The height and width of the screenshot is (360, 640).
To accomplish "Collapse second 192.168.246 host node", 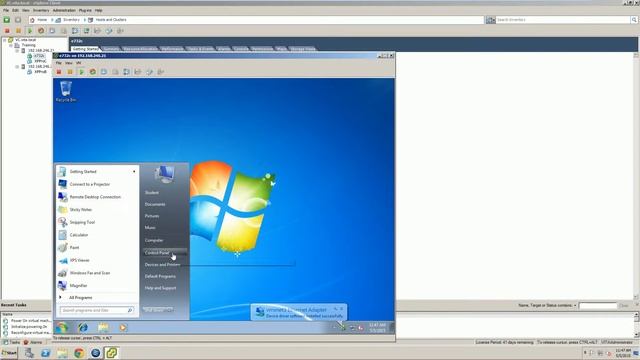I will point(17,67).
